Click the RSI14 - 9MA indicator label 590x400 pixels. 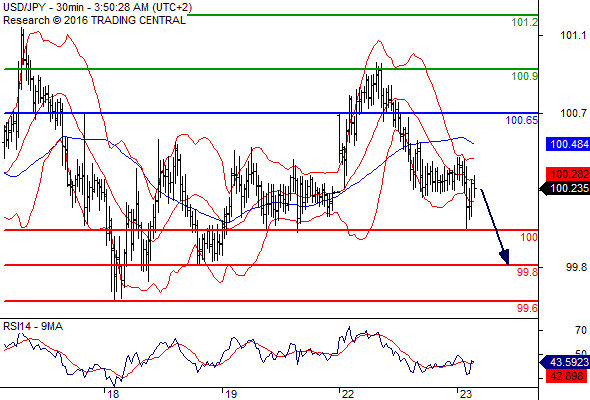click(x=33, y=326)
